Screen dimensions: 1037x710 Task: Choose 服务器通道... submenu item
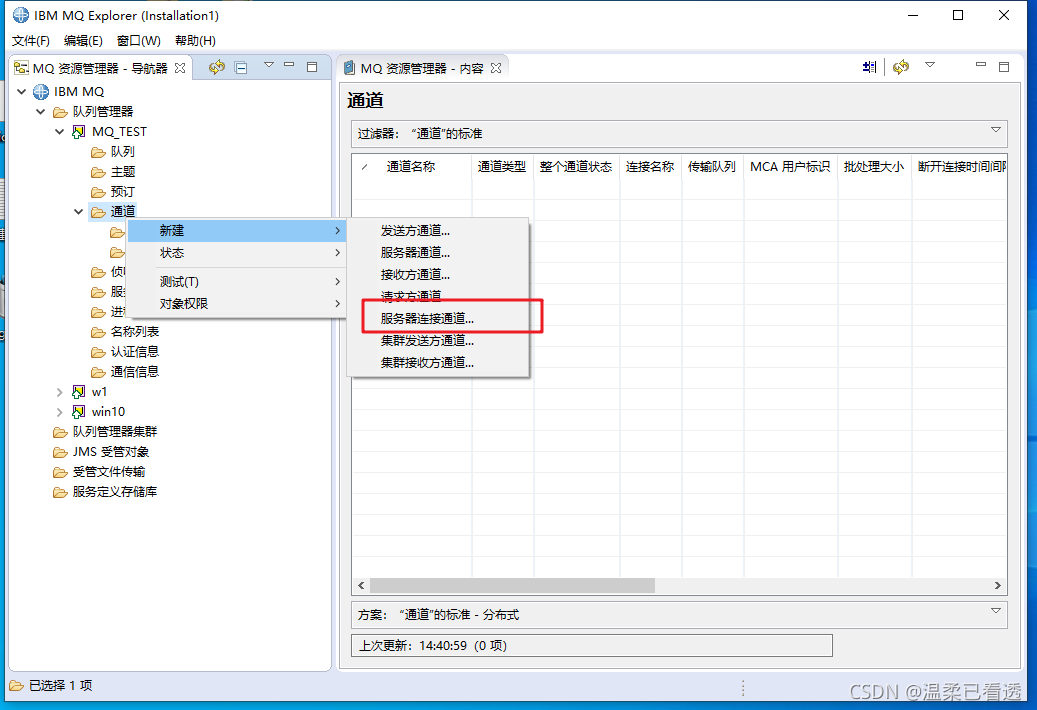(x=438, y=253)
